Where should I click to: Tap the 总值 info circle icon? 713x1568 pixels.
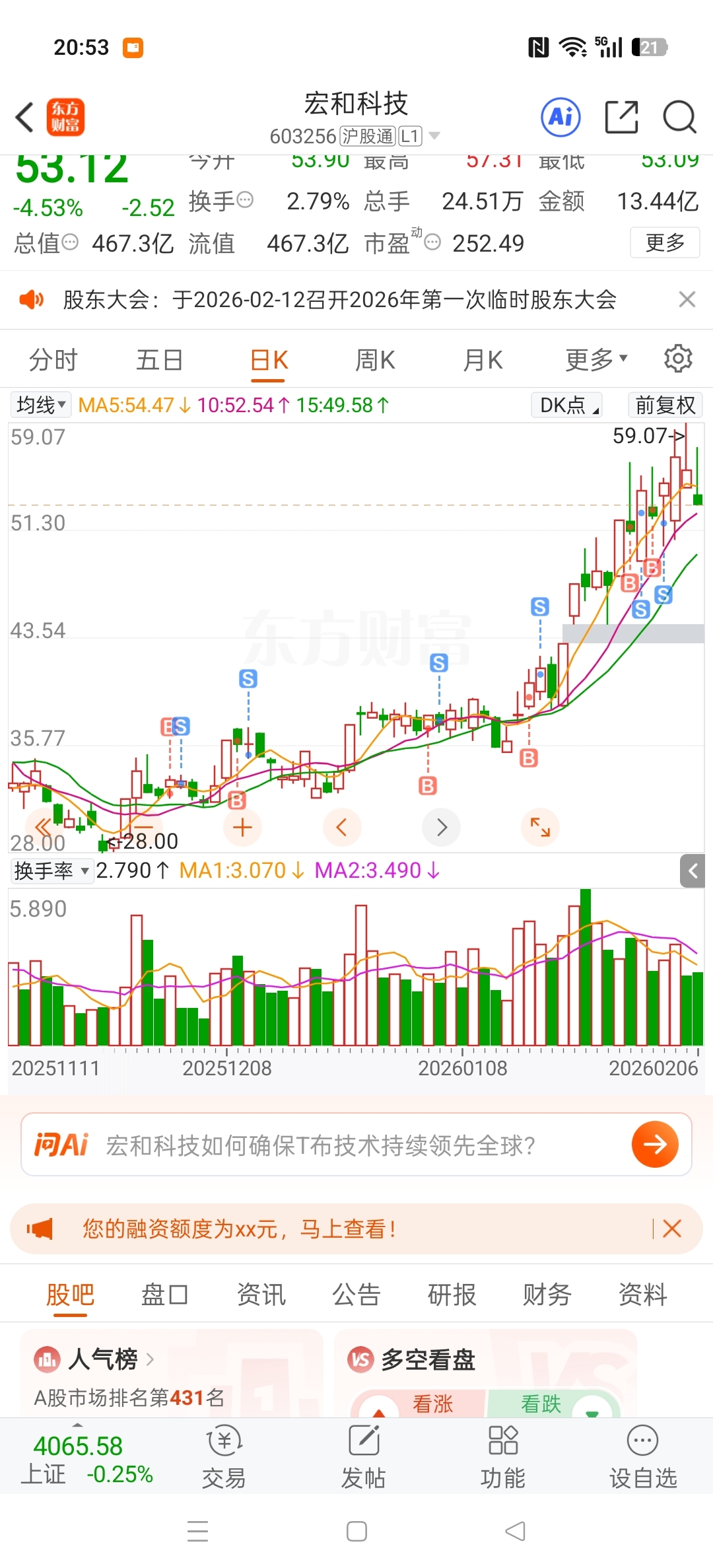tap(70, 242)
